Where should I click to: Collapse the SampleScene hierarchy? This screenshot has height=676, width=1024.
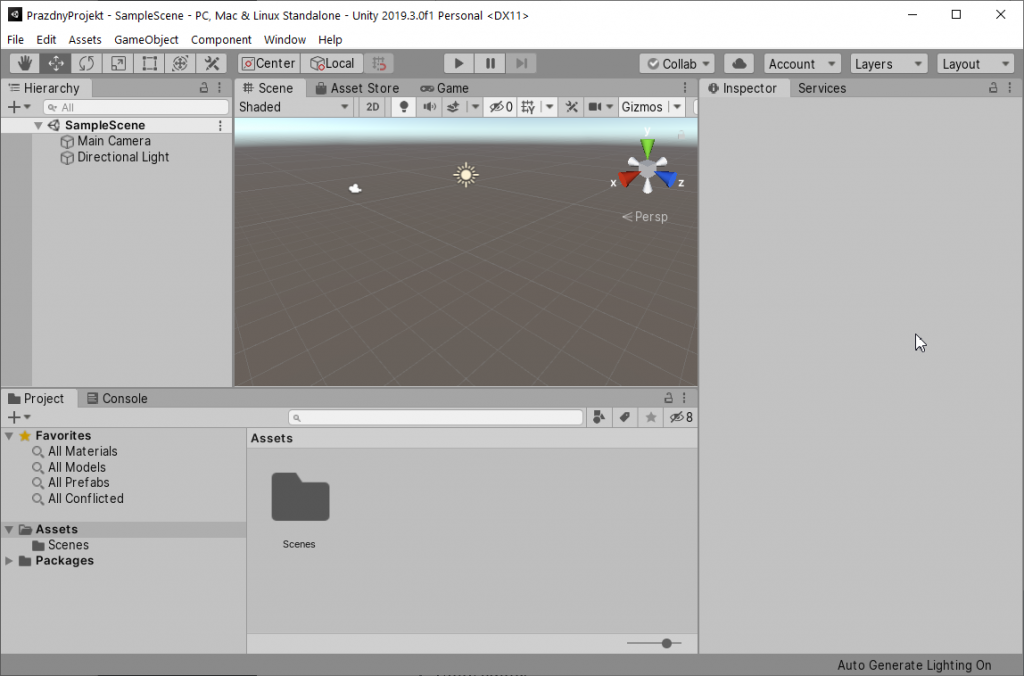point(39,125)
